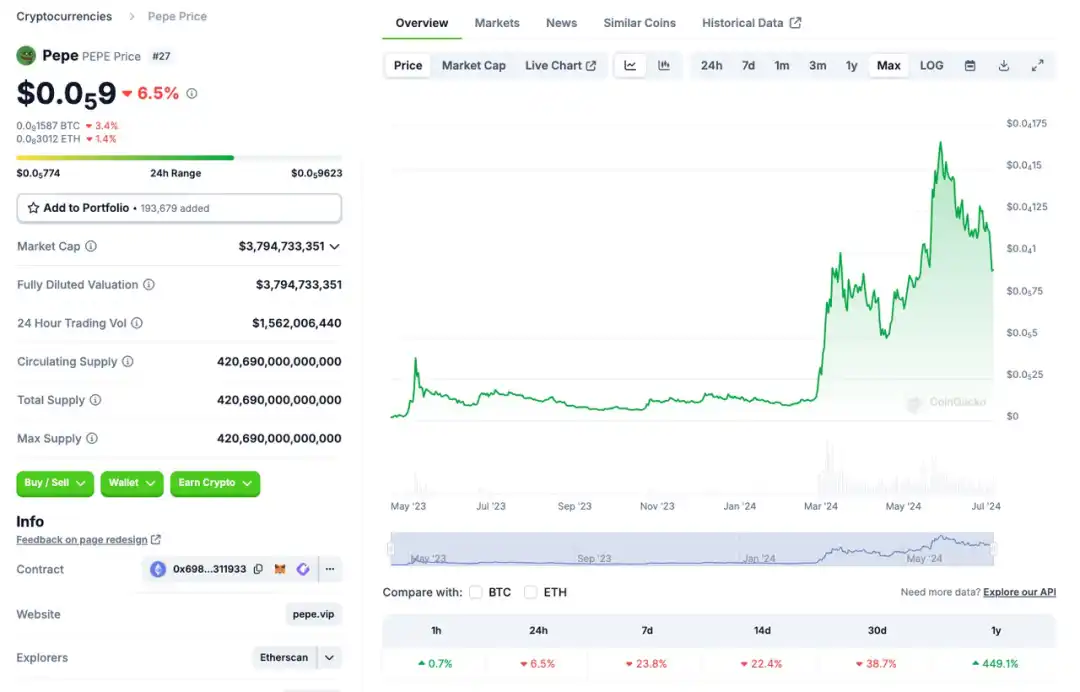The image size is (1080, 692).
Task: Open the Explore our API link
Action: coord(1019,592)
